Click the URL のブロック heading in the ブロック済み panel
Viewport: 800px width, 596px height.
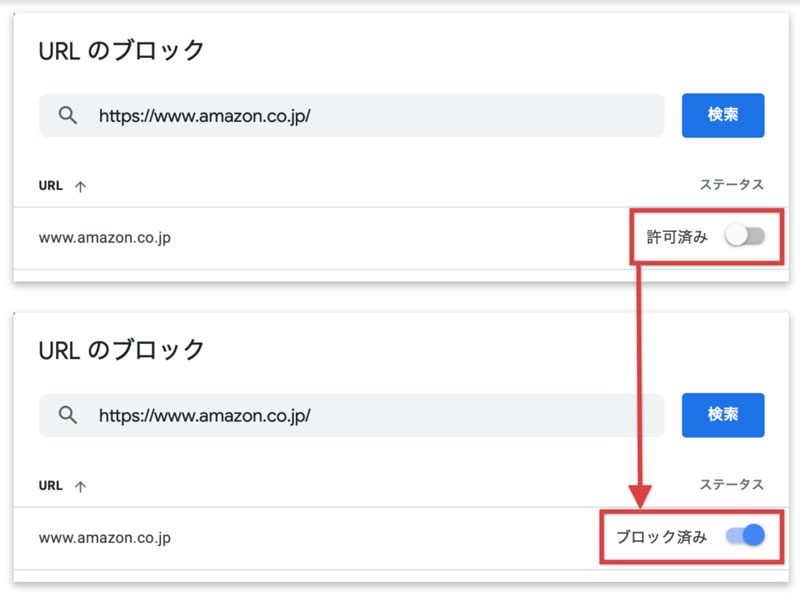[x=121, y=350]
